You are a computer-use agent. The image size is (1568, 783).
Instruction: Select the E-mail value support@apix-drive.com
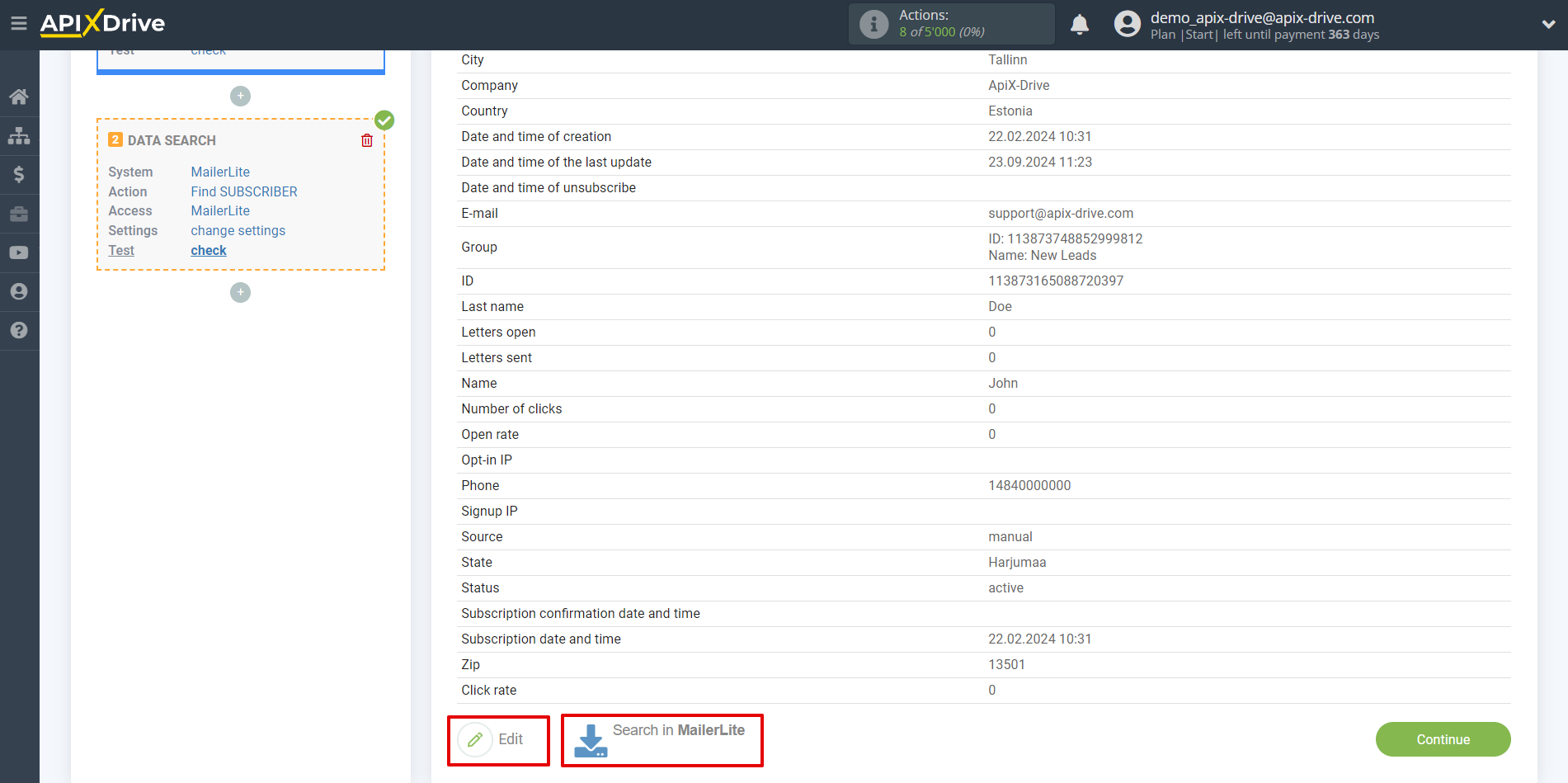click(x=1061, y=213)
